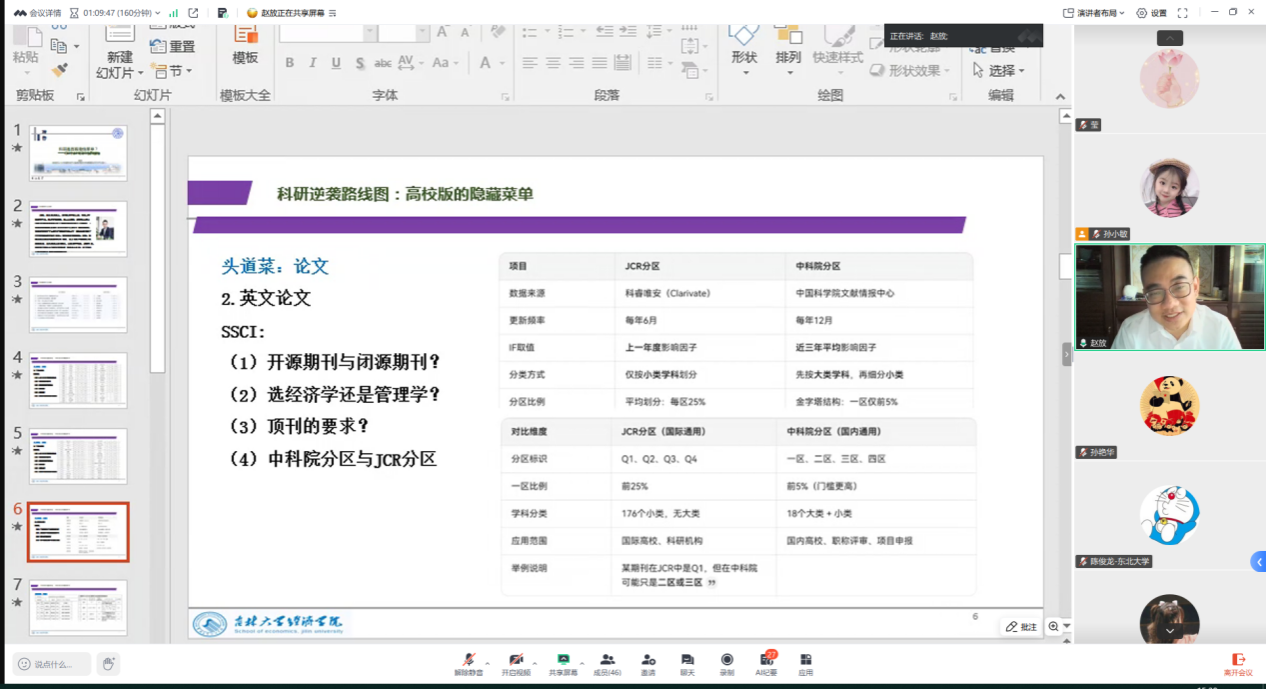Unmute the microphone in meeting toolbar
Screen dimensions: 1266x689
coord(467,661)
